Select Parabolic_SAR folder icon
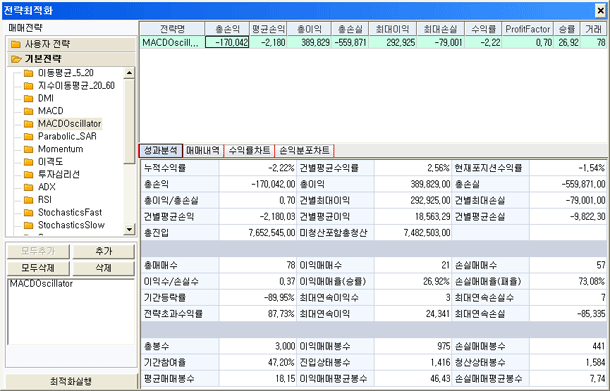 pyautogui.click(x=28, y=137)
